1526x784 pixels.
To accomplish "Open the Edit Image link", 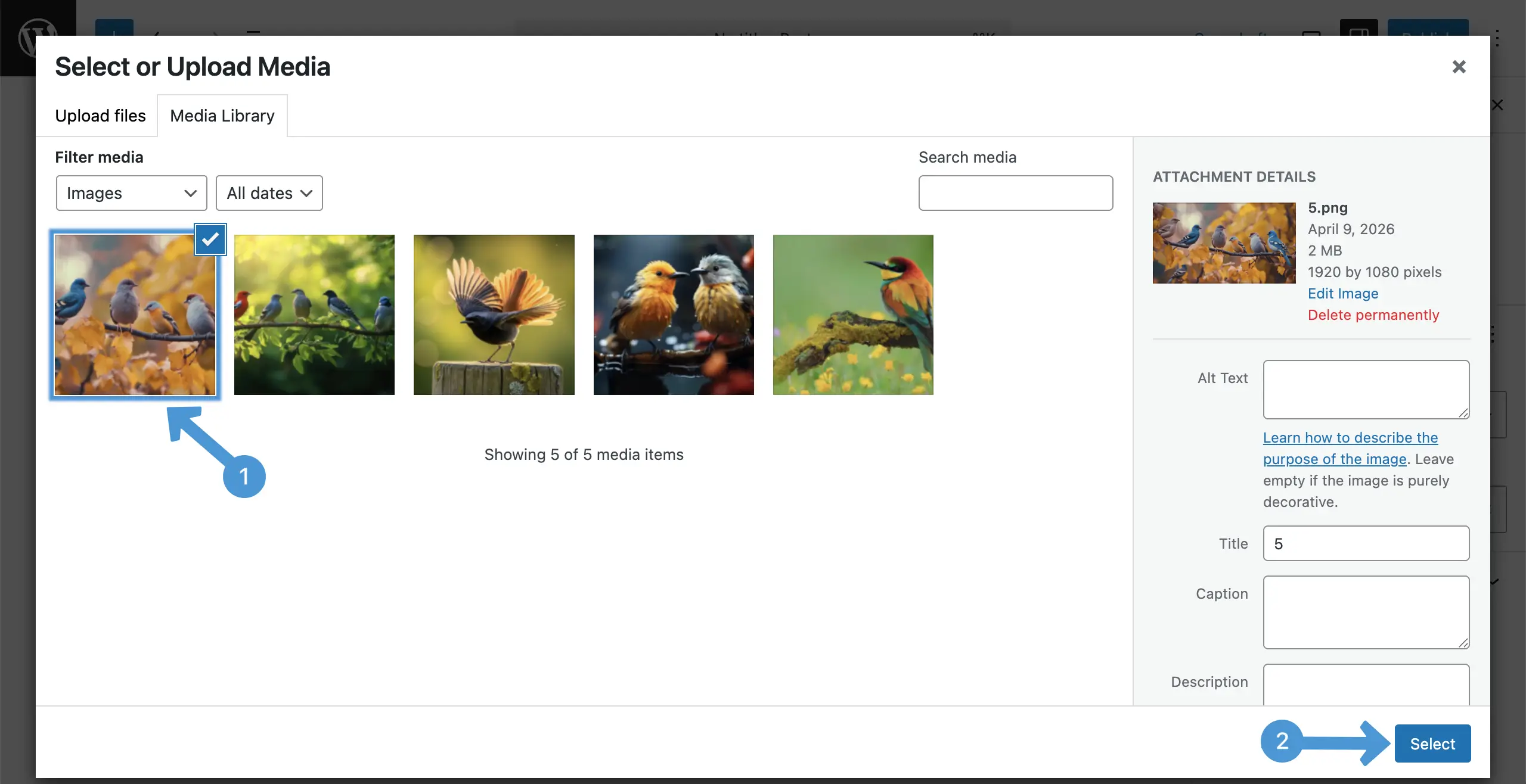I will 1343,293.
